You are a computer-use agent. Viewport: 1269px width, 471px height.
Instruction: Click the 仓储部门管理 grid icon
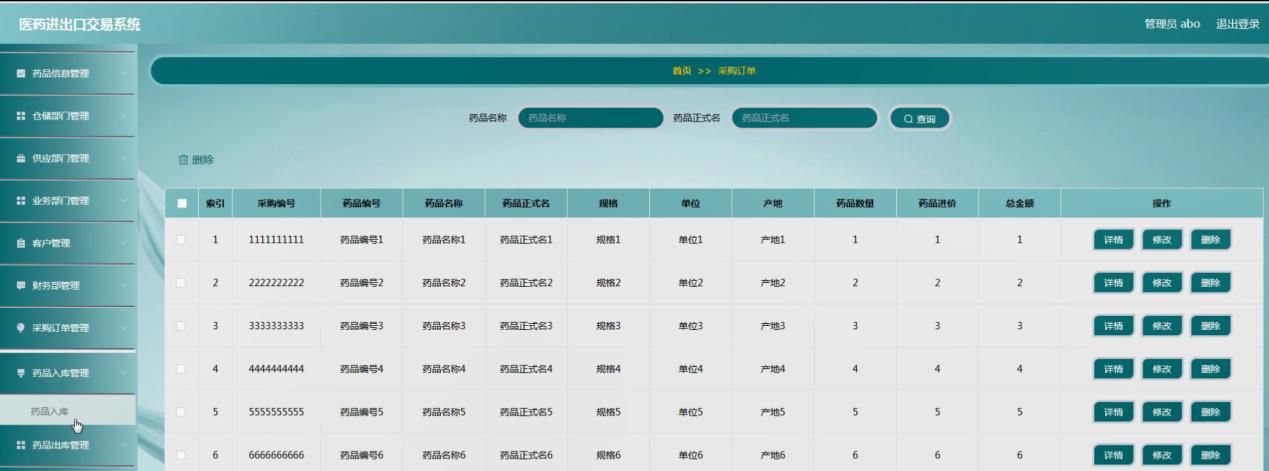tap(20, 116)
